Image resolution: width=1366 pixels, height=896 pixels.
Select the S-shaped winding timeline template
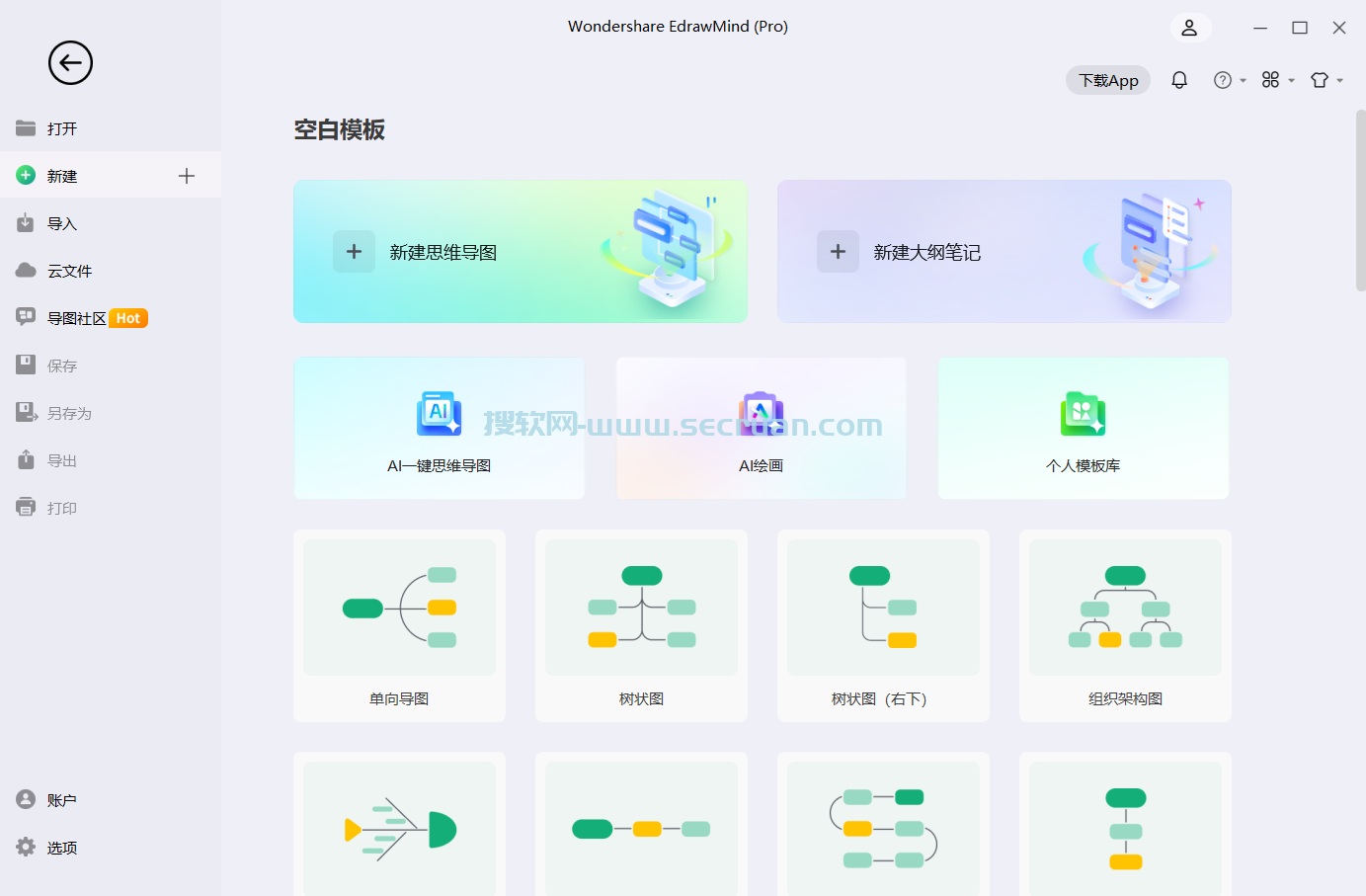(x=883, y=829)
